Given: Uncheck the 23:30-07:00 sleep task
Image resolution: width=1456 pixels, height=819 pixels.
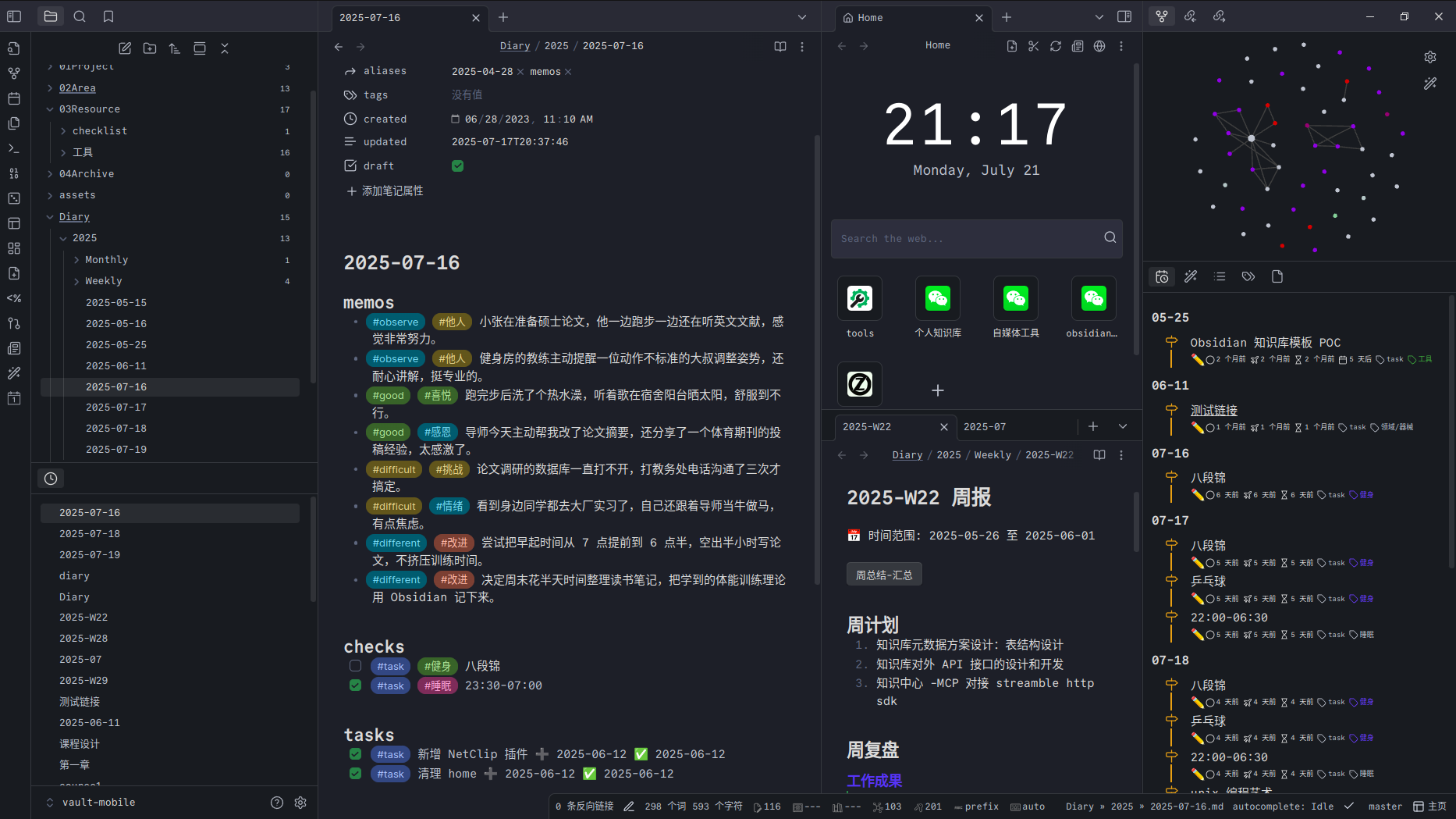Looking at the screenshot, I should (x=355, y=685).
